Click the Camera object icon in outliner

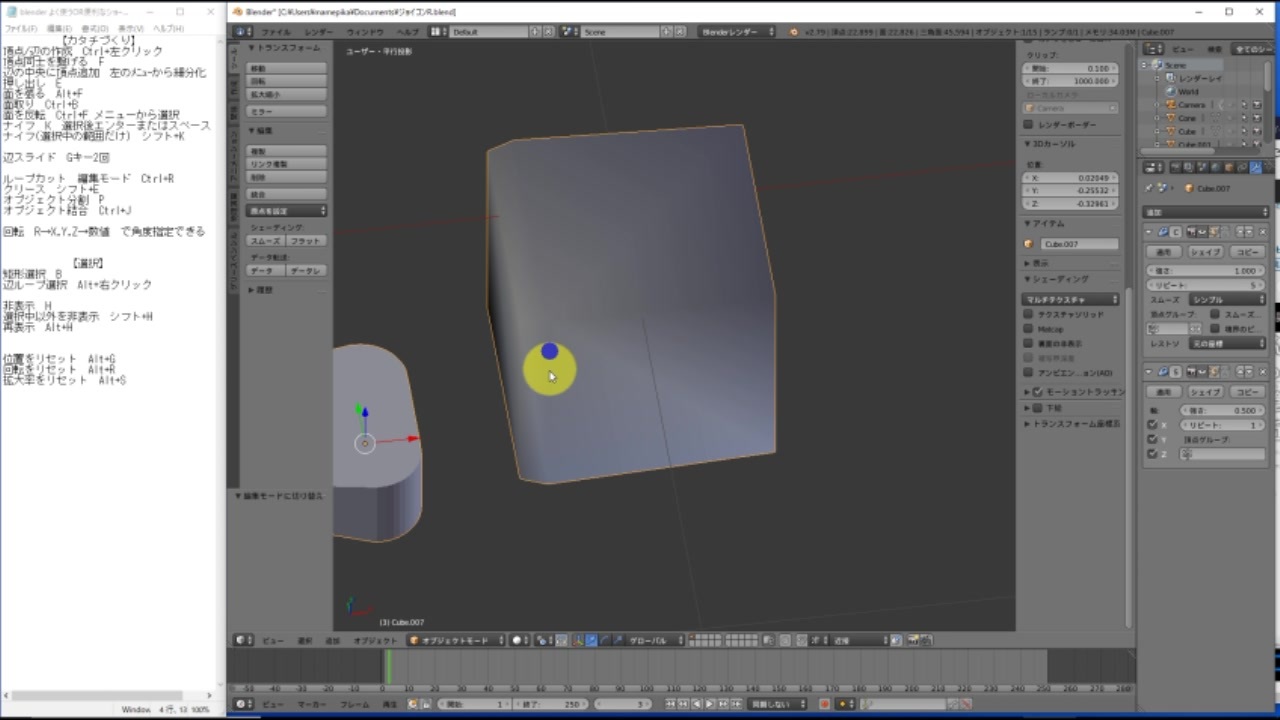click(1171, 105)
